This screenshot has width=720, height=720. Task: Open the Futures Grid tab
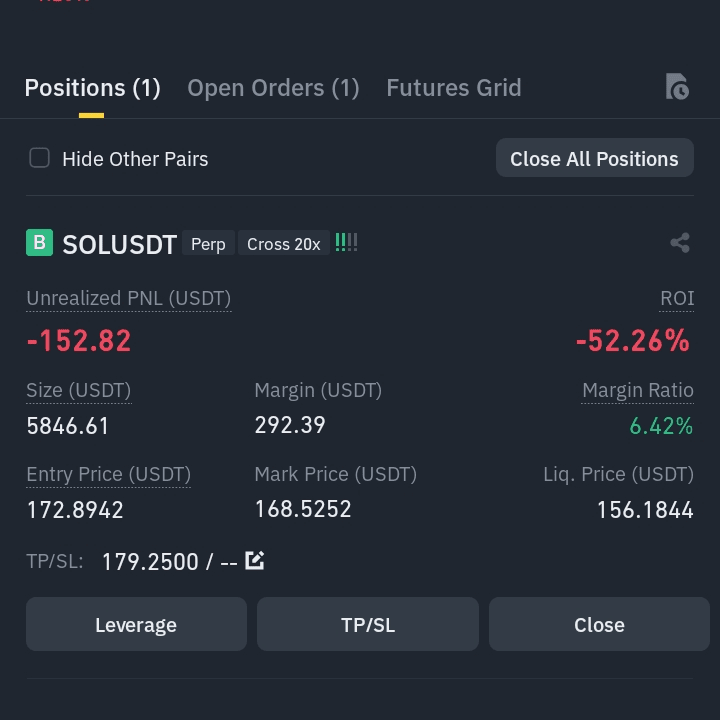pyautogui.click(x=454, y=88)
